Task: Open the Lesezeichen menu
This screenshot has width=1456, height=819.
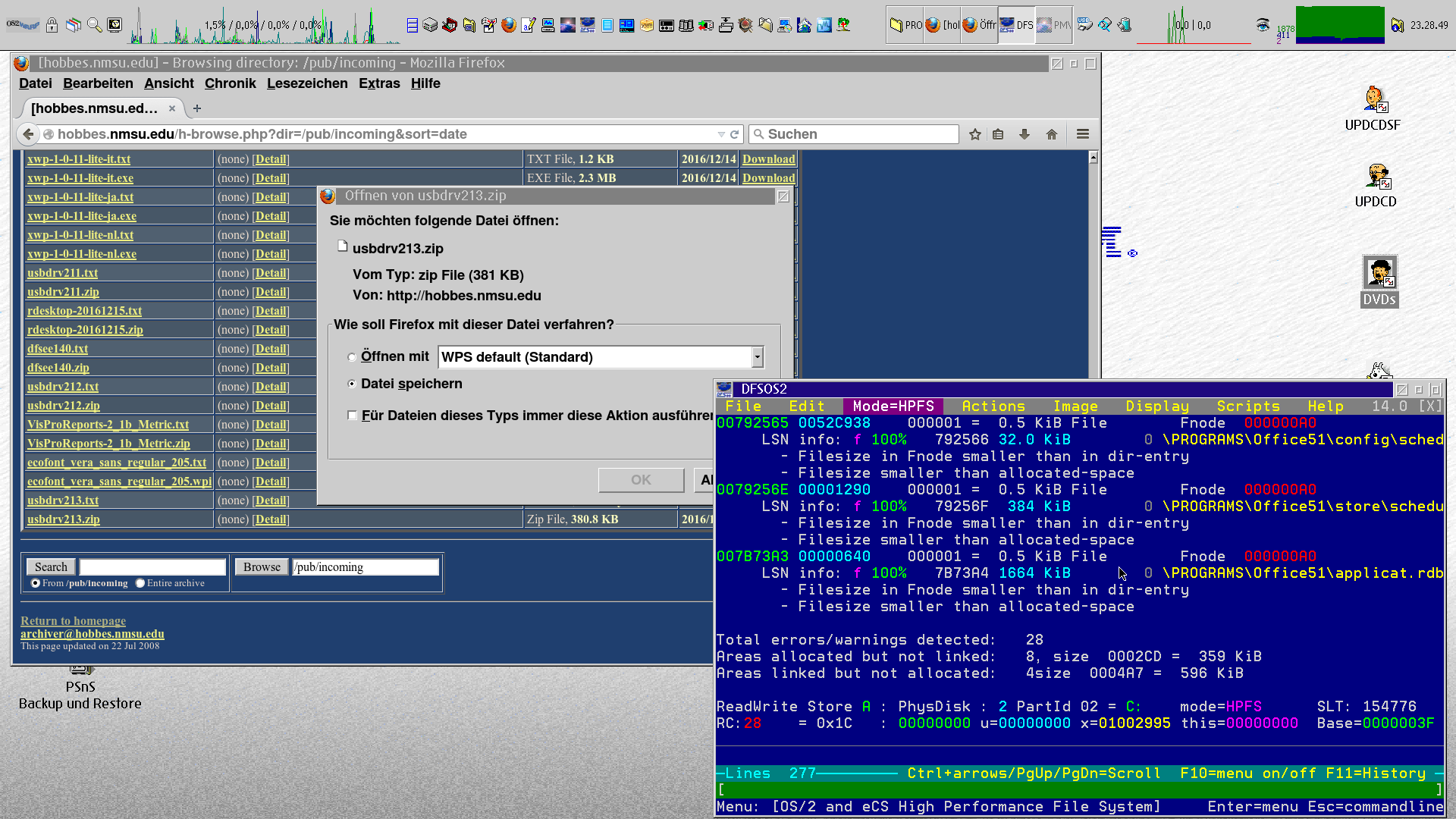Action: (x=307, y=83)
